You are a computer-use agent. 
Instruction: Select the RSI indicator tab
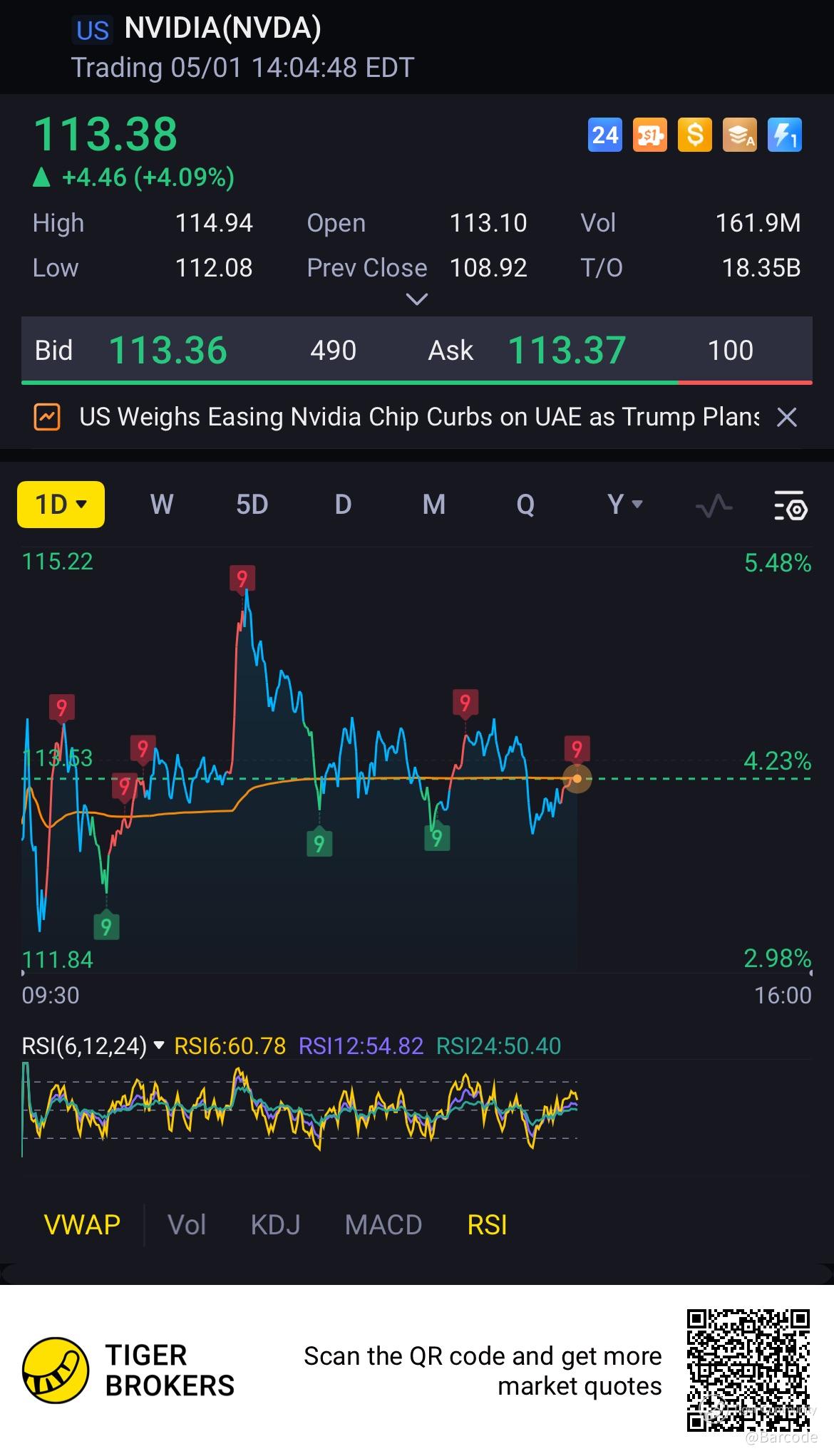tap(487, 1225)
